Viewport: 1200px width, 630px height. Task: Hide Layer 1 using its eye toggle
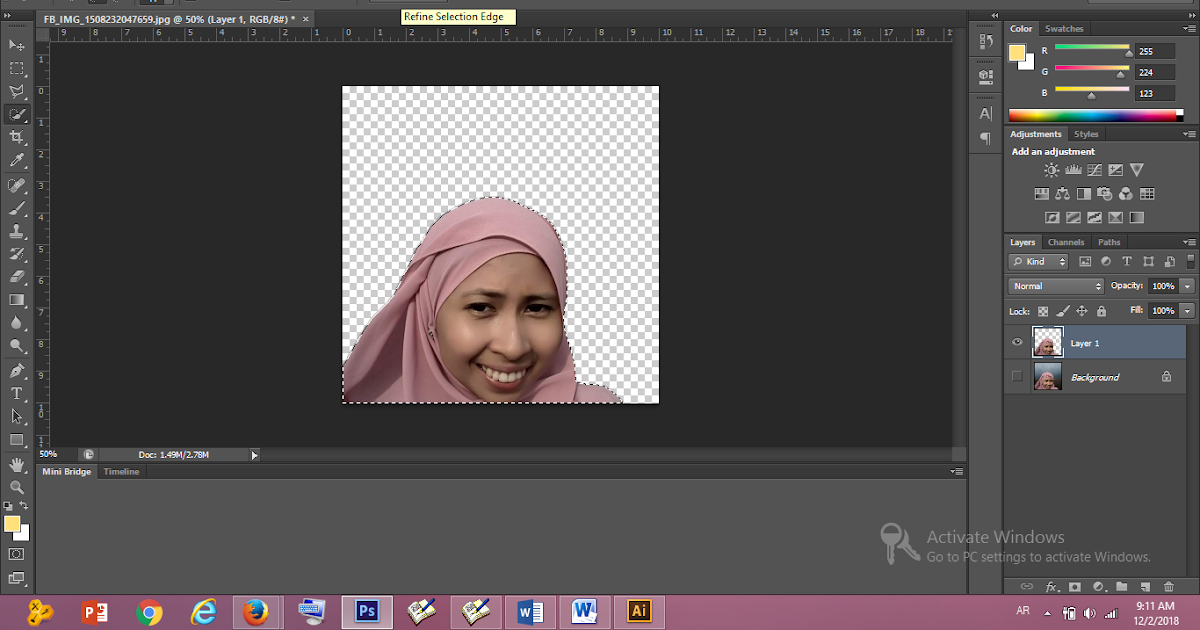coord(1016,342)
